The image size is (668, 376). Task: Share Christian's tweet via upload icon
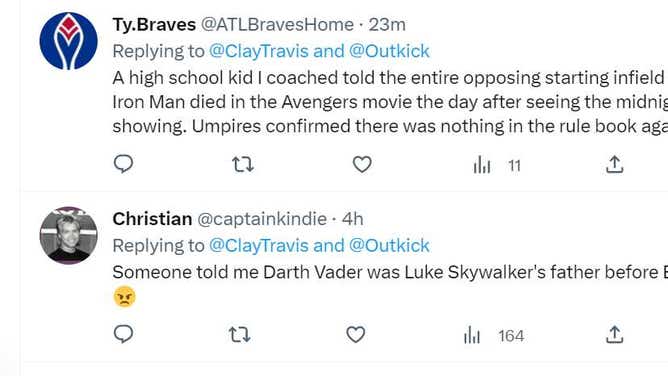tap(614, 335)
